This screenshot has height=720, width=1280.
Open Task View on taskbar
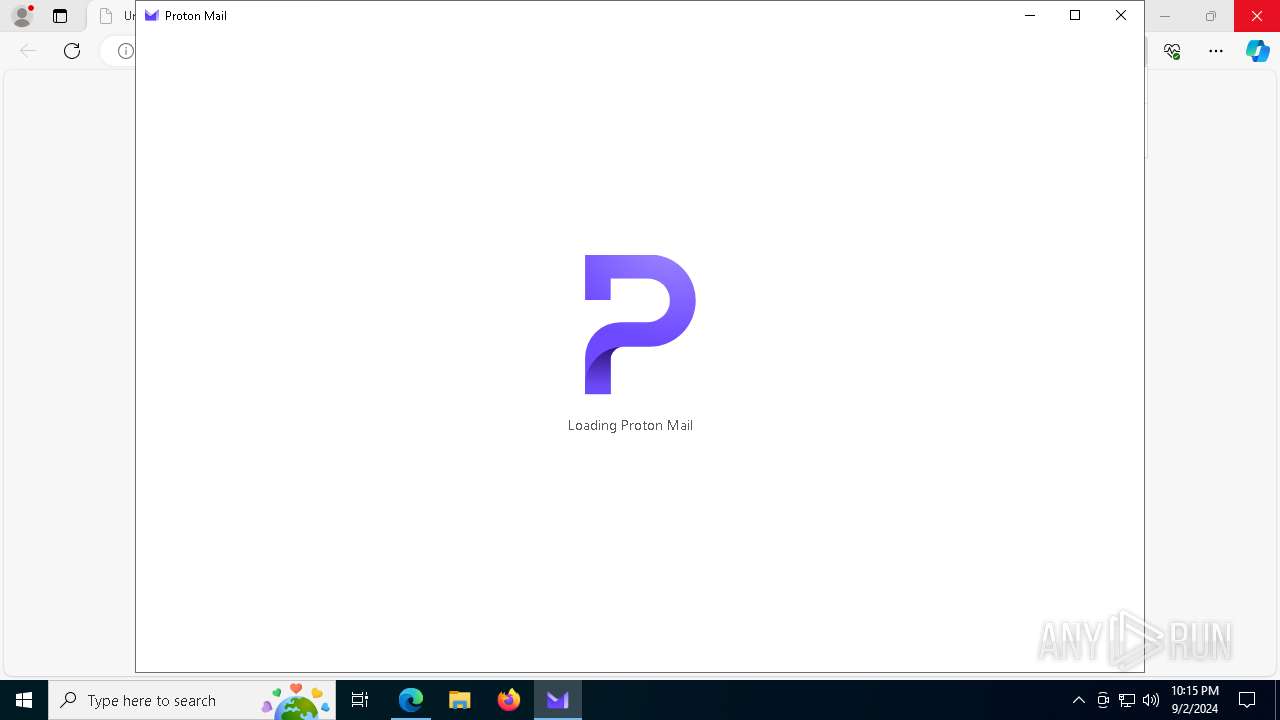click(x=360, y=700)
